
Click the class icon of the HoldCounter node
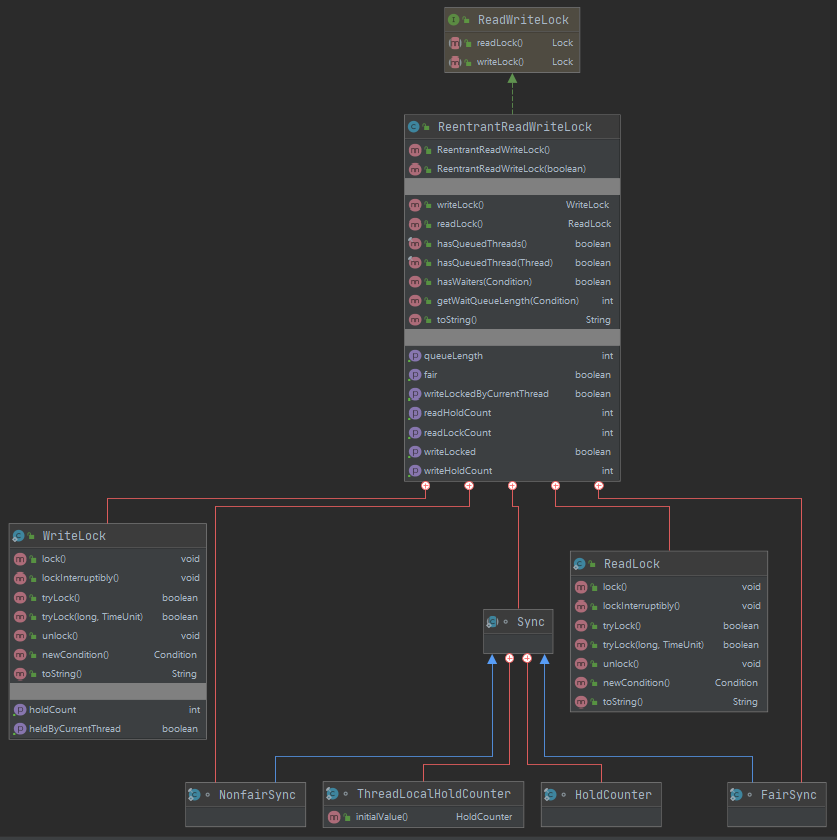(x=550, y=794)
